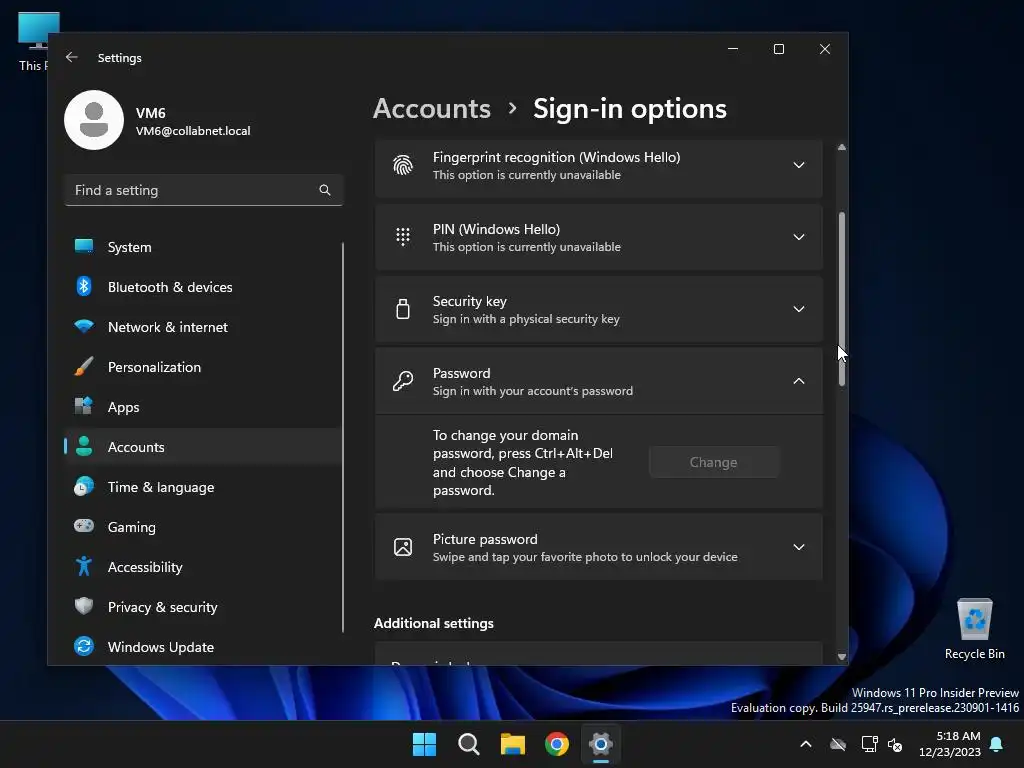Expand the Security key chevron
1024x768 pixels.
(x=799, y=309)
